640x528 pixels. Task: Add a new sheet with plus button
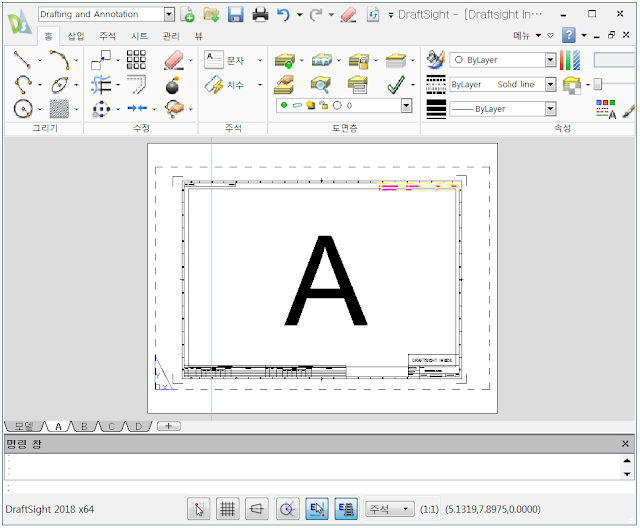coord(169,426)
